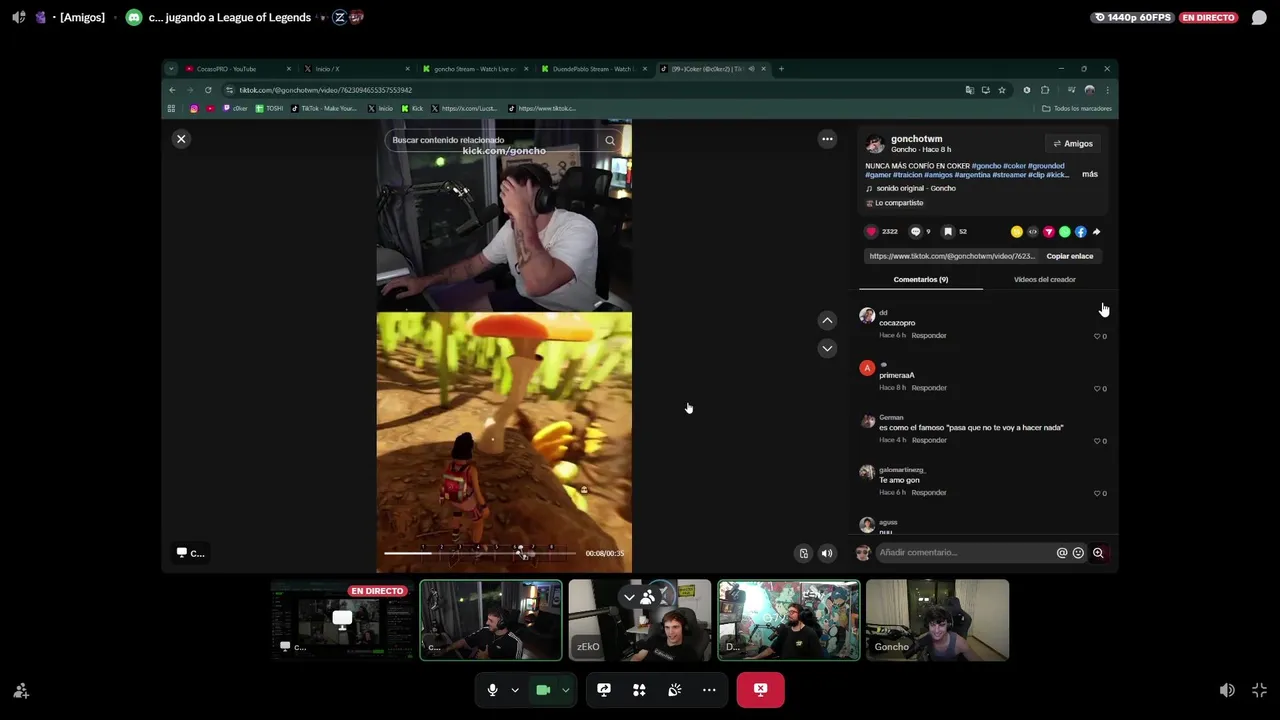Collapse participants row with chevron arrow
The width and height of the screenshot is (1280, 720).
(x=629, y=598)
